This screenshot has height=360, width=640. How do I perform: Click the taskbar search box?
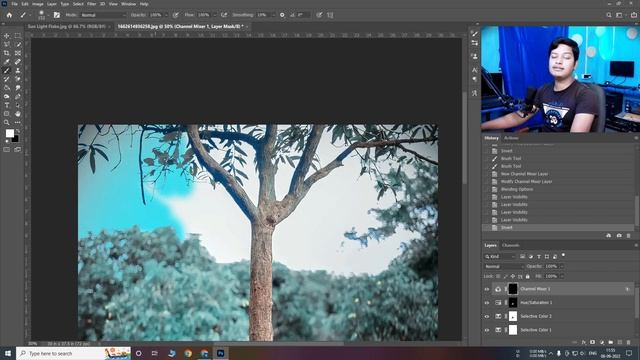click(73, 353)
